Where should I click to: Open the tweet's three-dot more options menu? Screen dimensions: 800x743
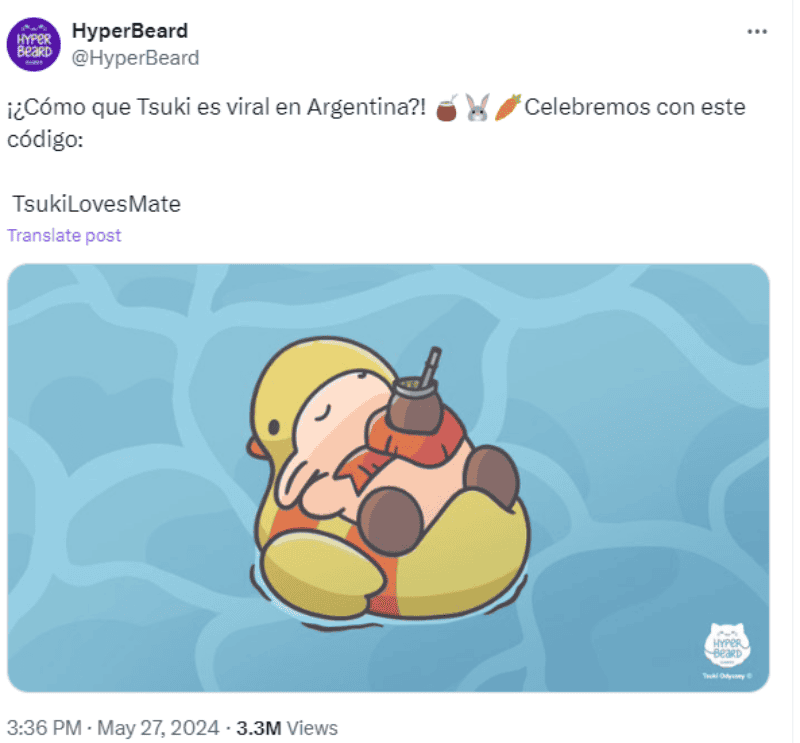coord(758,31)
